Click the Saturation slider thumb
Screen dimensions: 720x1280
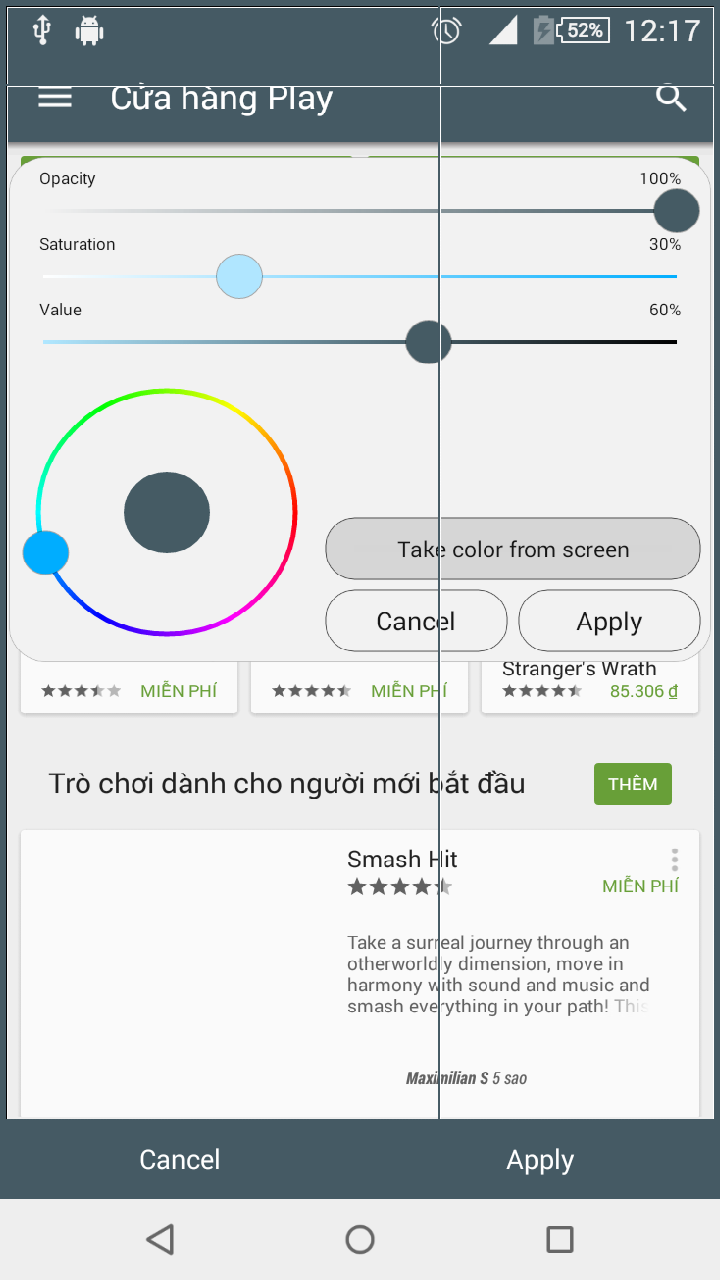(240, 277)
